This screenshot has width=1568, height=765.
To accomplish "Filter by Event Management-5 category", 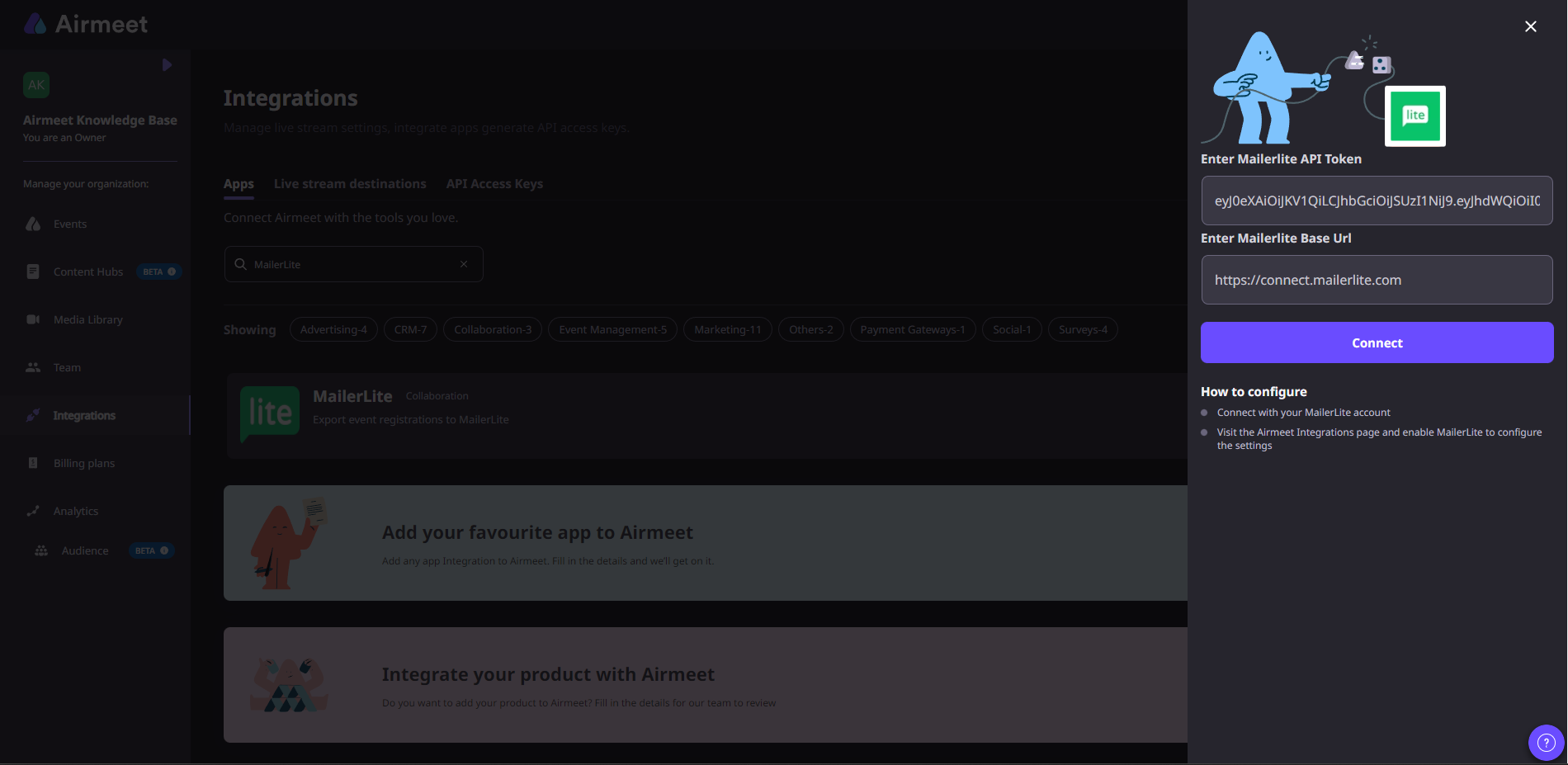I will (612, 329).
